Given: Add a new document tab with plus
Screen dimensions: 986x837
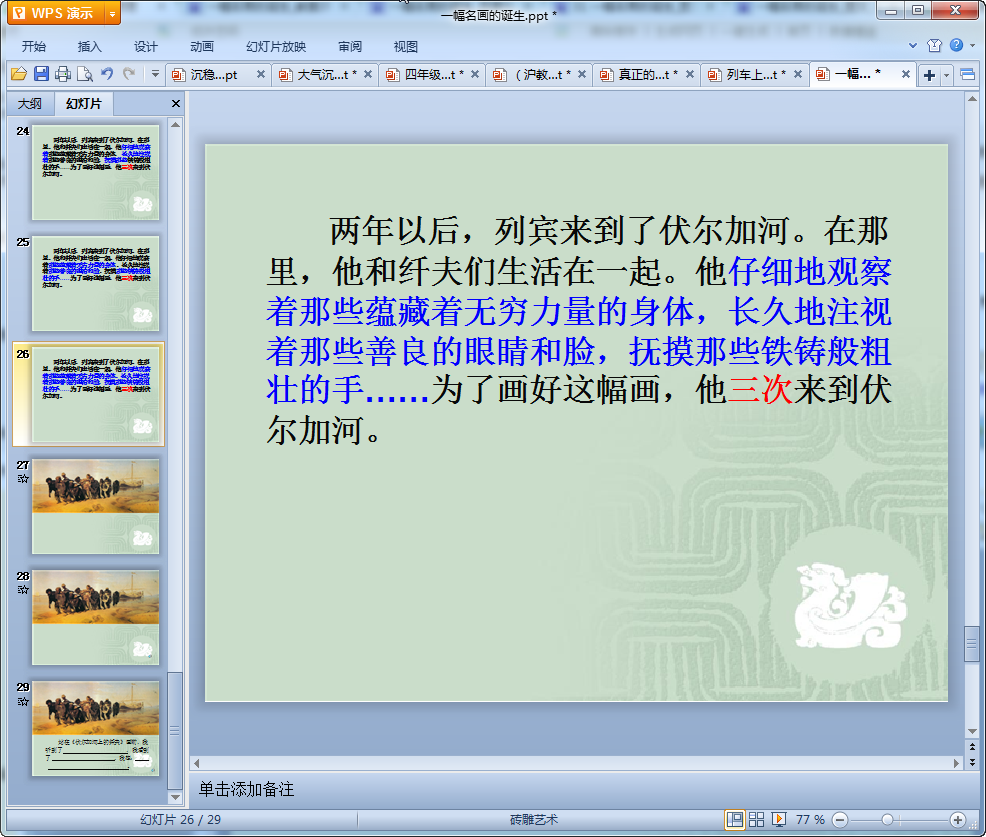Looking at the screenshot, I should point(929,75).
